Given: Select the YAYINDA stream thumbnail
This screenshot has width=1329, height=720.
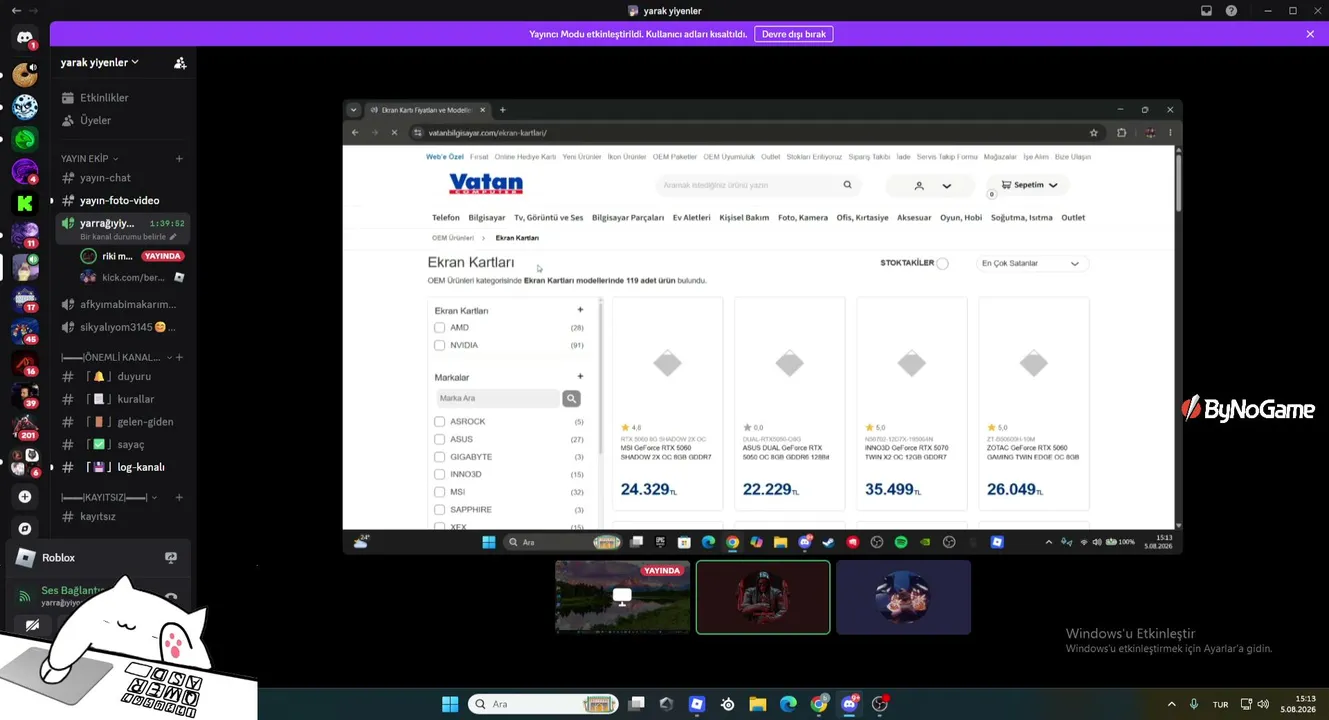Looking at the screenshot, I should (x=623, y=597).
